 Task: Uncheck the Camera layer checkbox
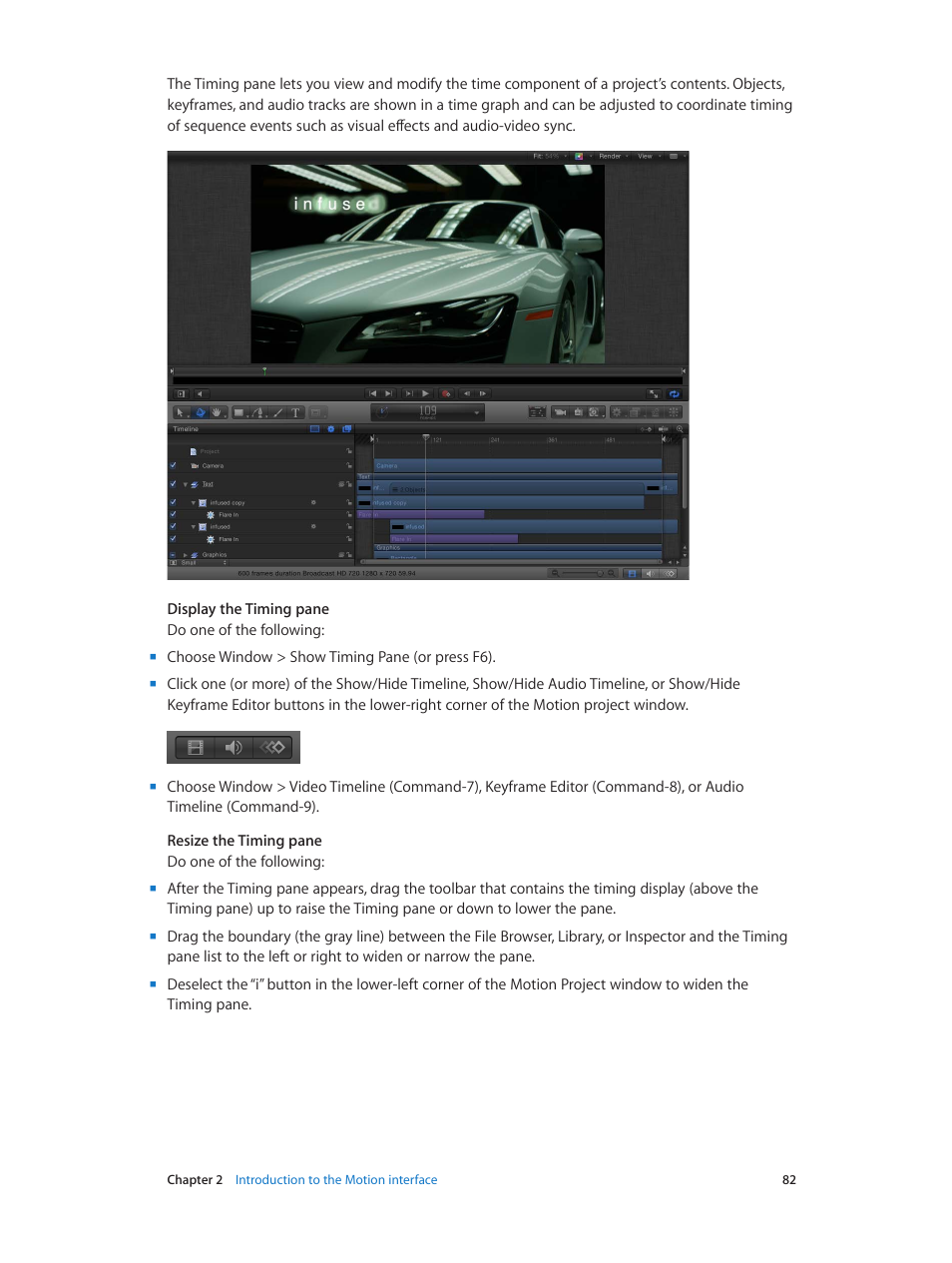pyautogui.click(x=173, y=465)
